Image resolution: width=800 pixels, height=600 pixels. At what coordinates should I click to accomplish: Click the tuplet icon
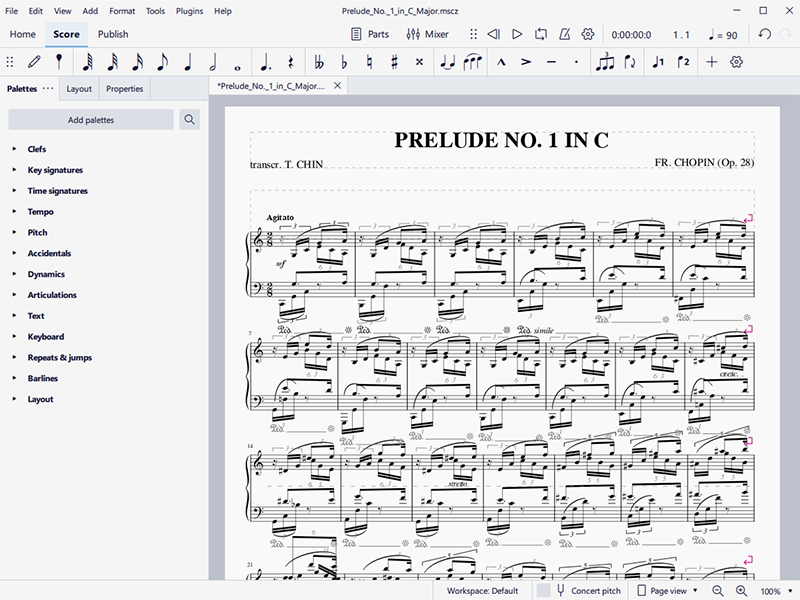(604, 62)
